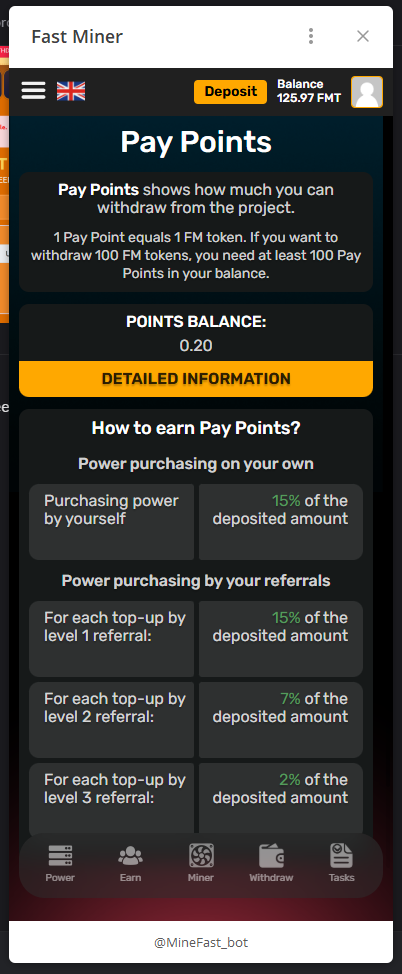402x974 pixels.
Task: Go to Power server icon
Action: click(x=60, y=856)
